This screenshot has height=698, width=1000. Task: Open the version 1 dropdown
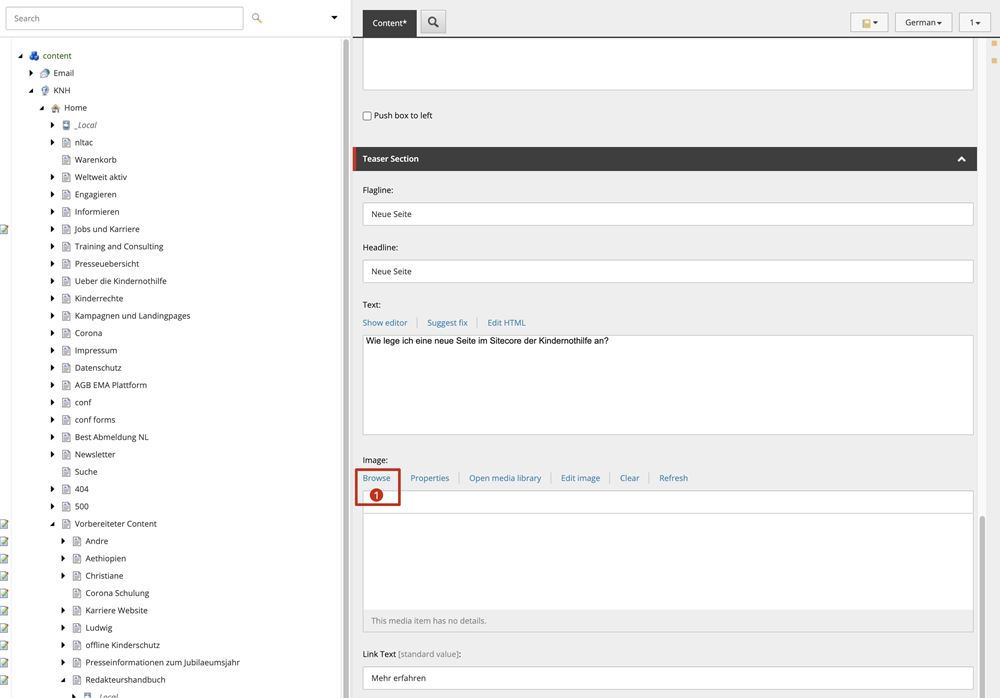pos(974,22)
